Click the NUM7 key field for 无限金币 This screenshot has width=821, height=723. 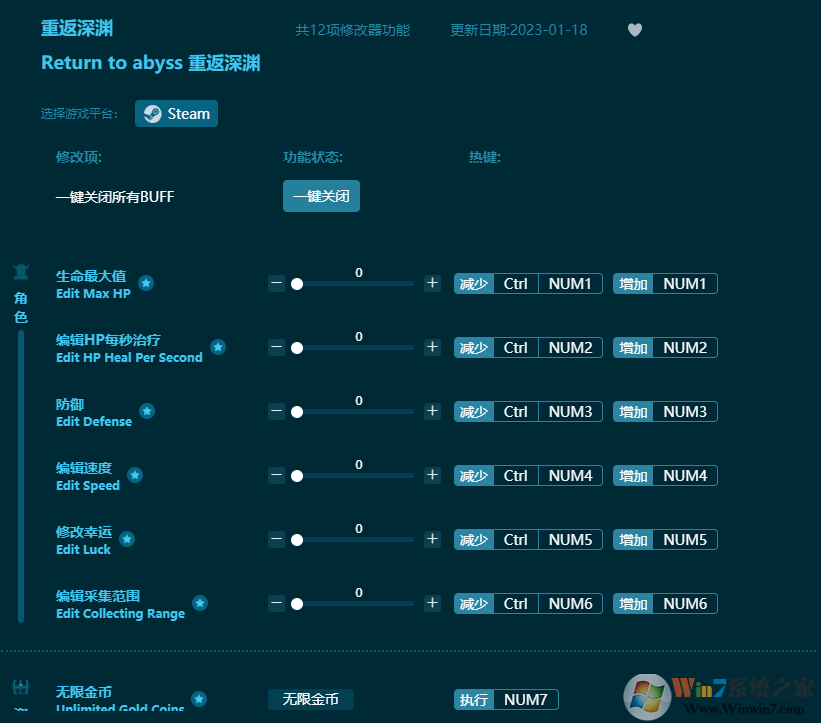point(526,699)
